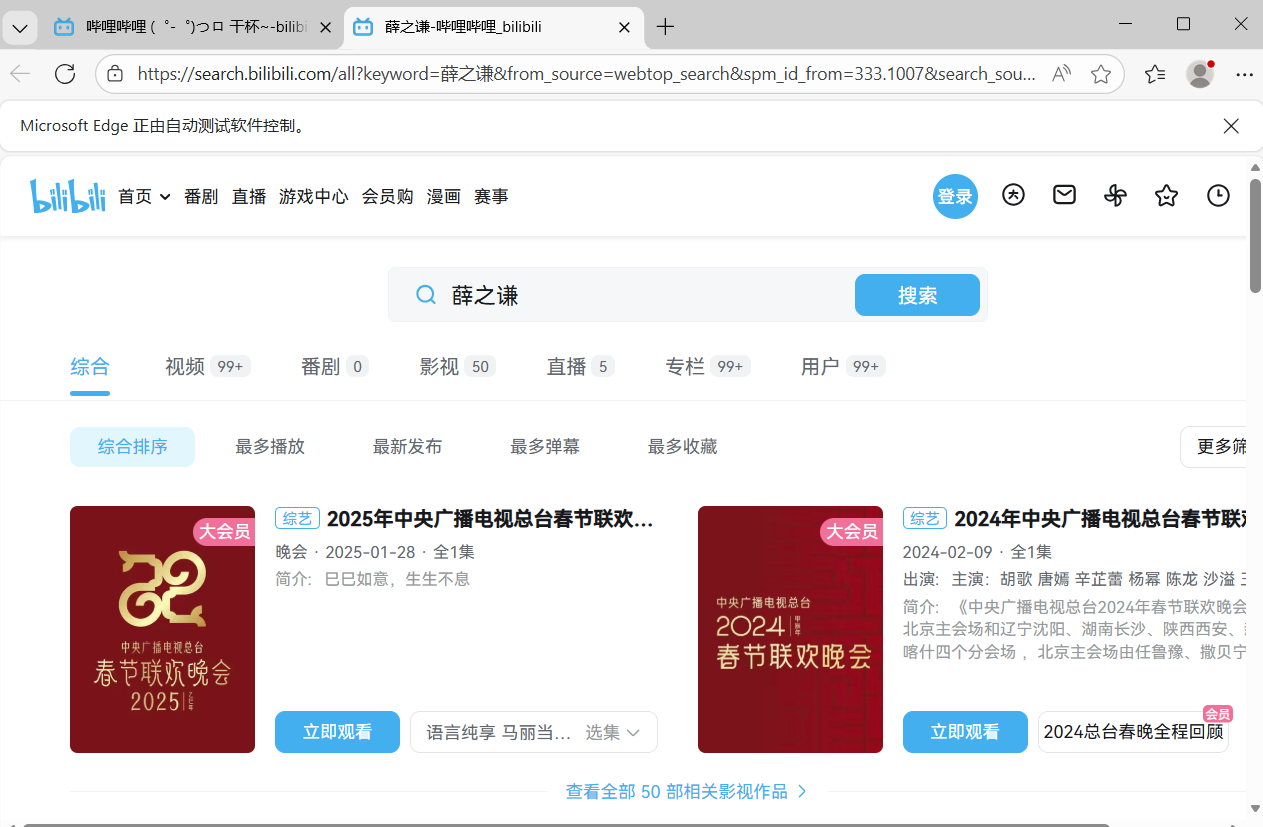The width and height of the screenshot is (1263, 827).
Task: Toggle the Read Aloud icon in address bar
Action: [x=1062, y=74]
